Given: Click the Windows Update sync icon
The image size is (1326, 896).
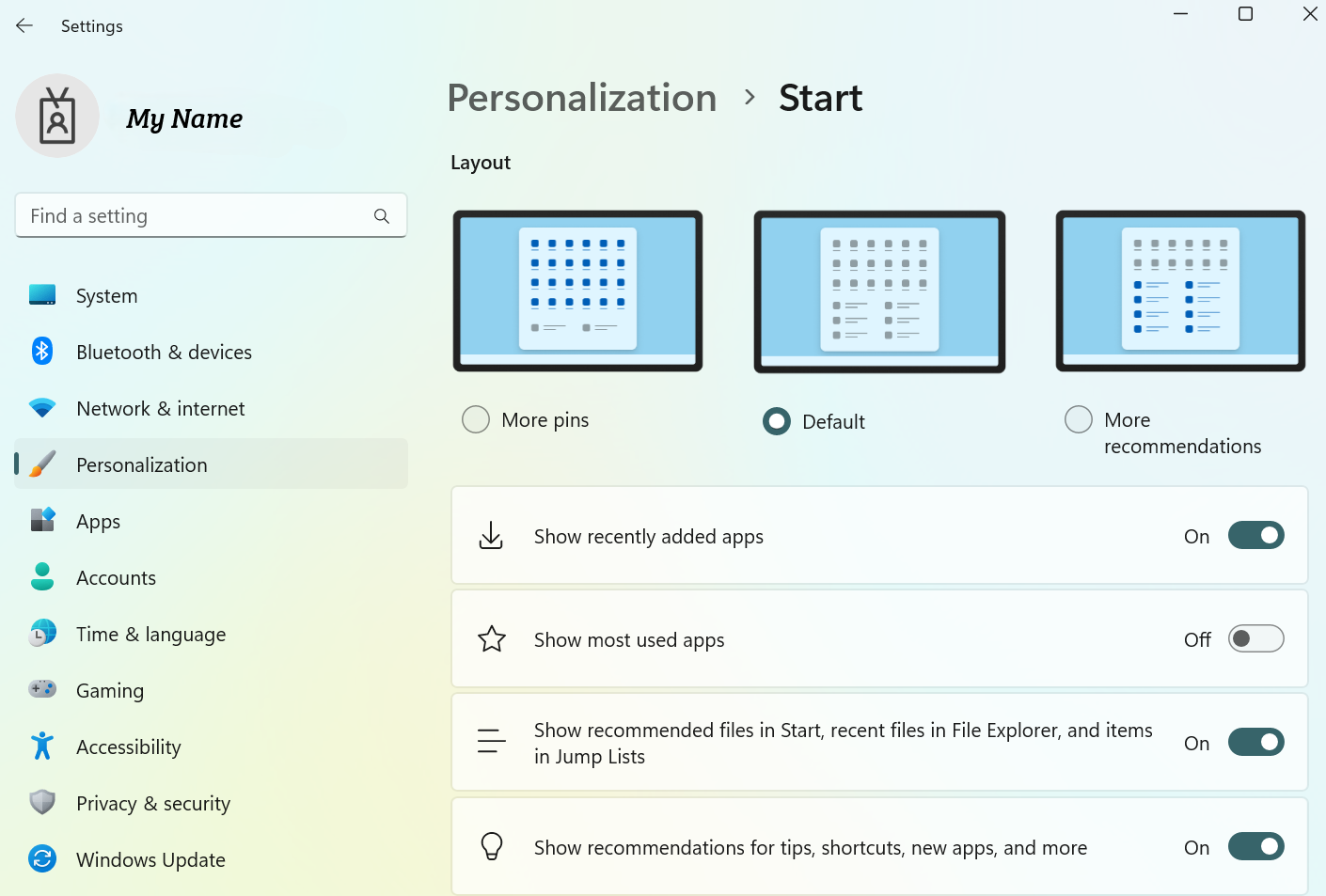Looking at the screenshot, I should (x=42, y=859).
